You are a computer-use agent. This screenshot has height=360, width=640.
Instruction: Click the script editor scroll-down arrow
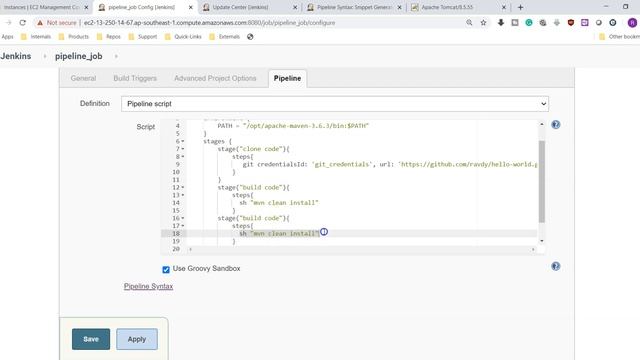542,241
